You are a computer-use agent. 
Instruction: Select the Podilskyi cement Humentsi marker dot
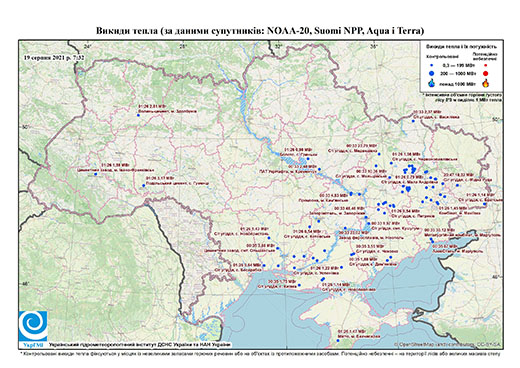144,185
